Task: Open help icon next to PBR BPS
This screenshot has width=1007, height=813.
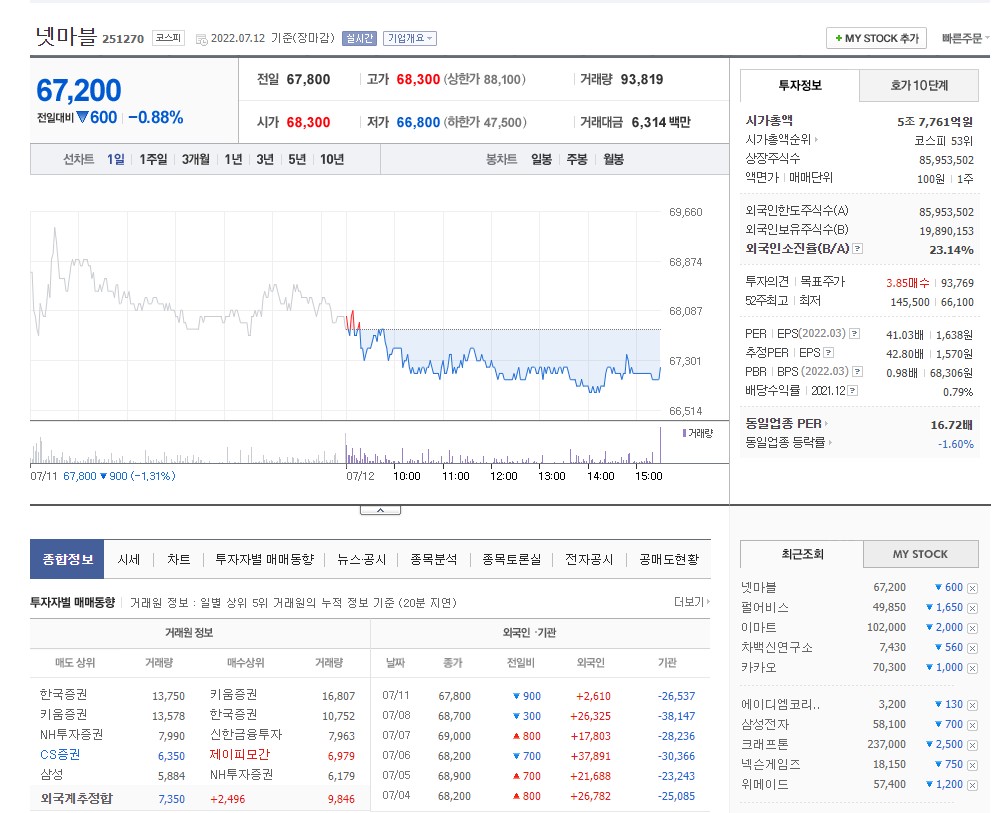Action: click(x=857, y=371)
